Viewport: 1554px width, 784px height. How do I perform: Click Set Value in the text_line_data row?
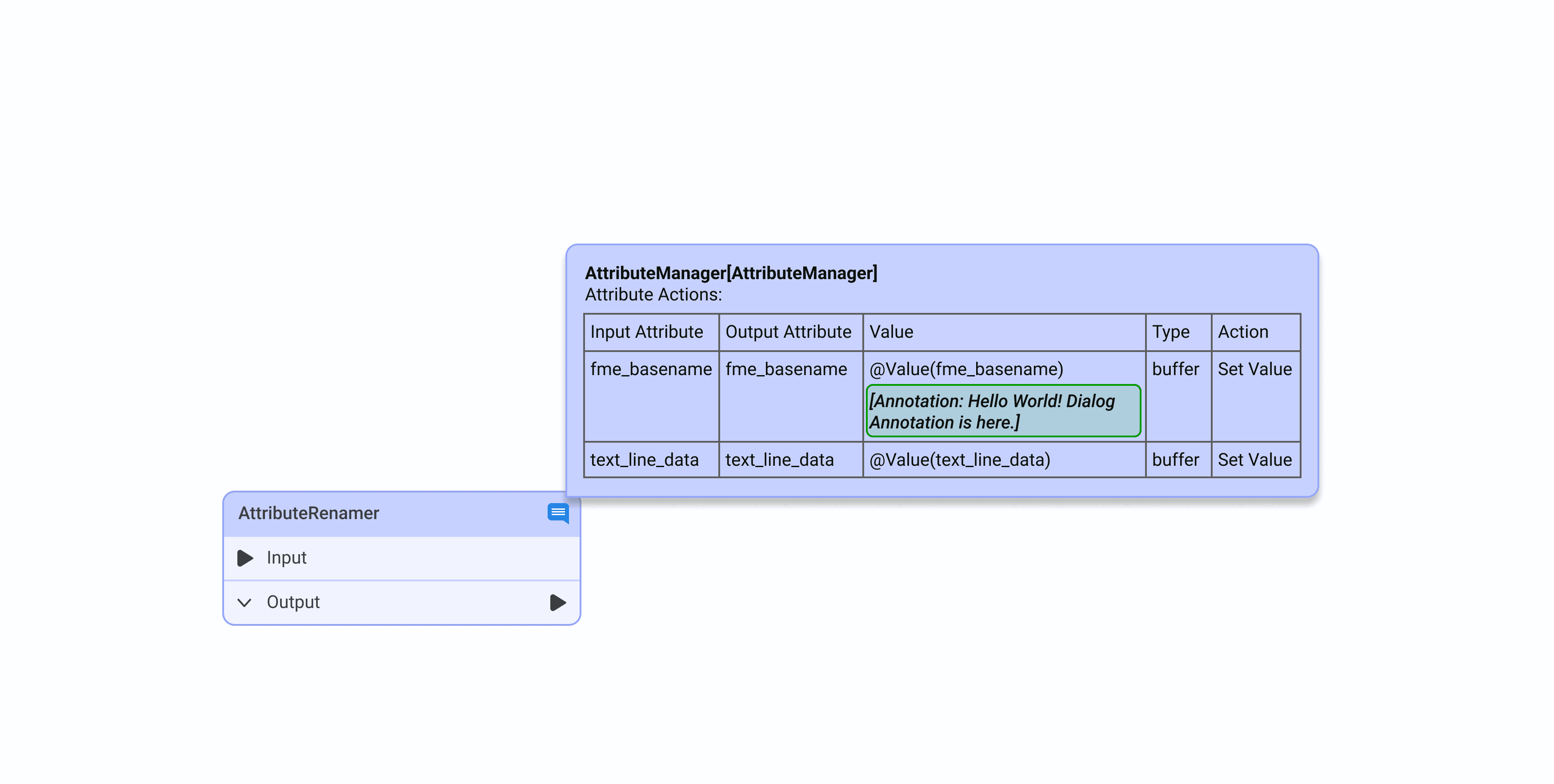[x=1254, y=460]
